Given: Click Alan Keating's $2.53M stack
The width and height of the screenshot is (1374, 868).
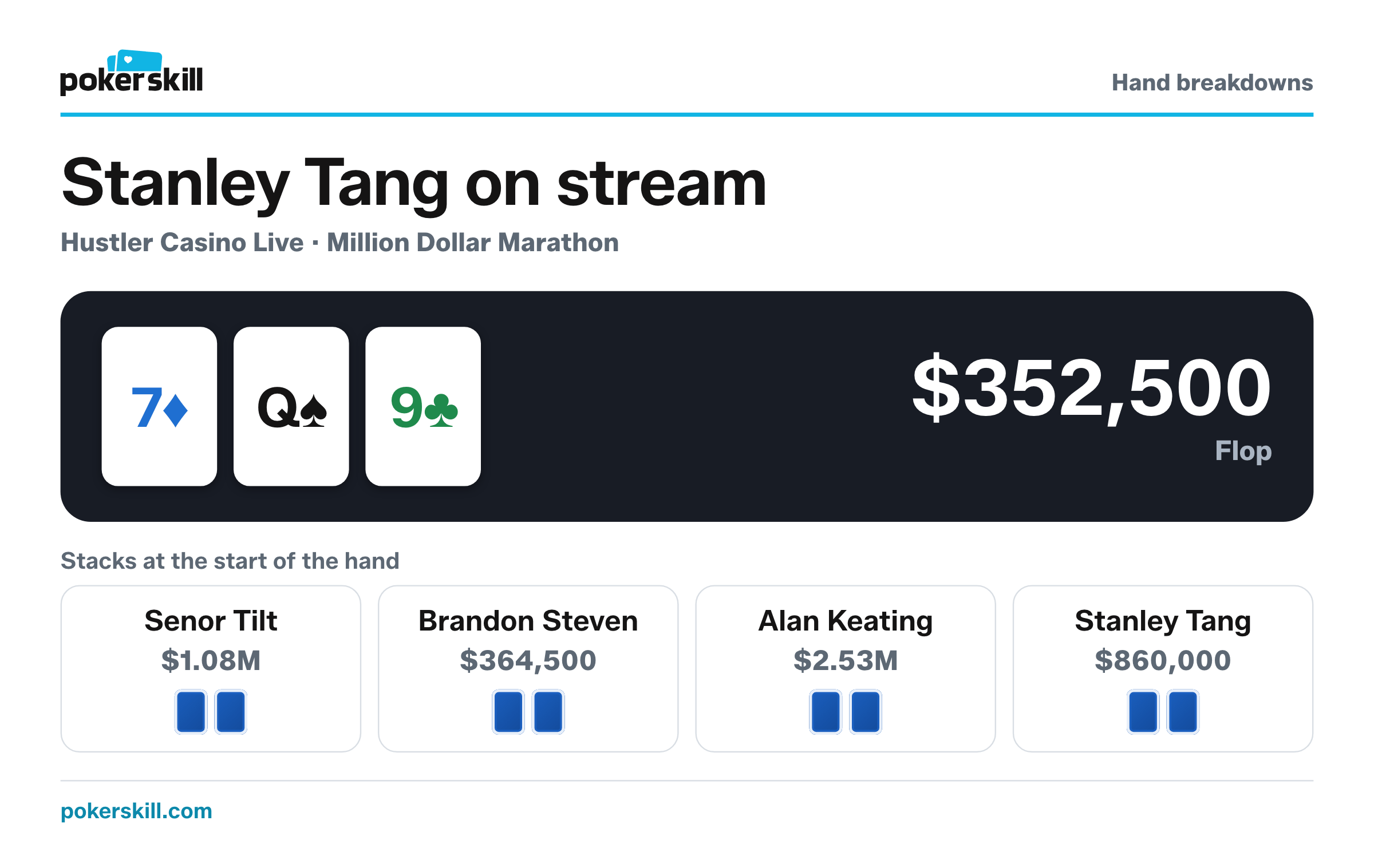Looking at the screenshot, I should [x=846, y=660].
